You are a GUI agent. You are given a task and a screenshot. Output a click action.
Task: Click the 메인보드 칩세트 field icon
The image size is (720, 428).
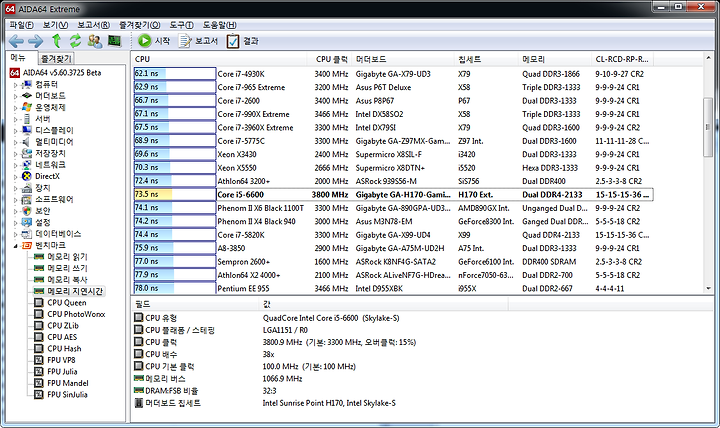(x=138, y=403)
